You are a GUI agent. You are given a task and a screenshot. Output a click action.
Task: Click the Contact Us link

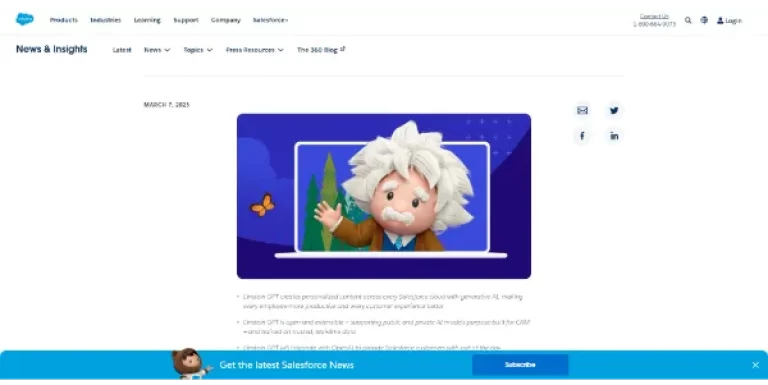(x=654, y=16)
